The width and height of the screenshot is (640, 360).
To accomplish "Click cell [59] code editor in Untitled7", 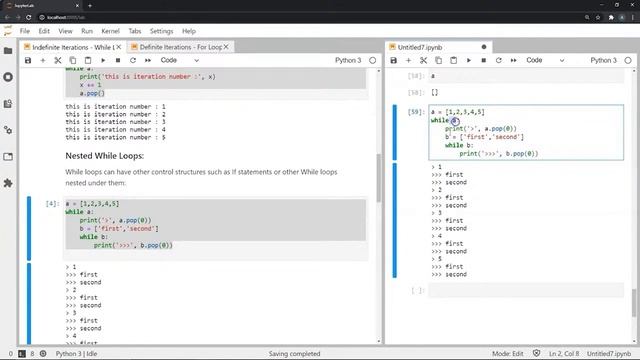I will 526,132.
